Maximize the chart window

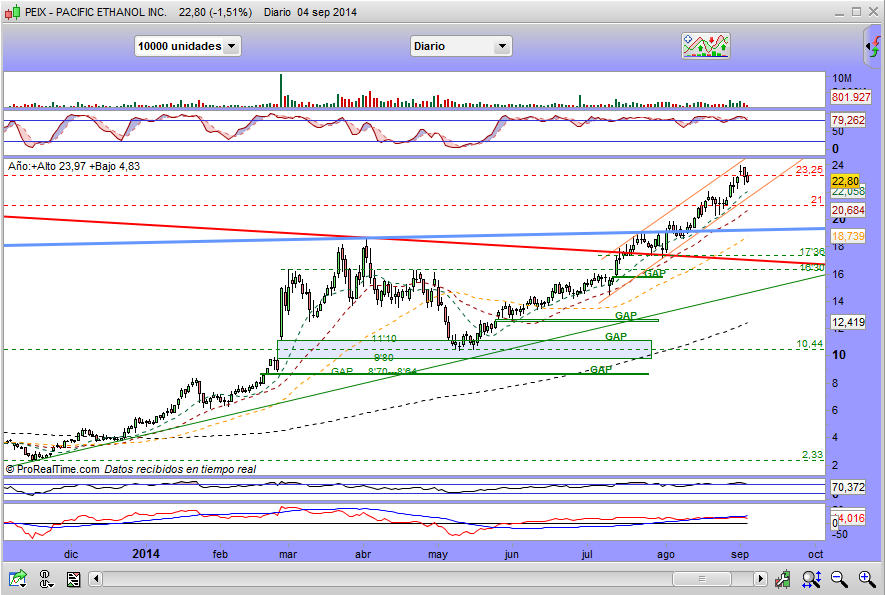(857, 11)
